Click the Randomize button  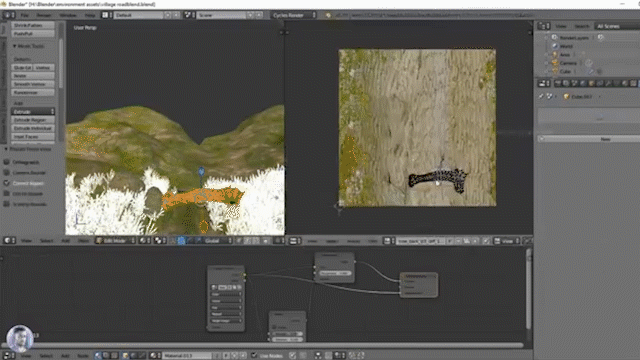pos(33,93)
